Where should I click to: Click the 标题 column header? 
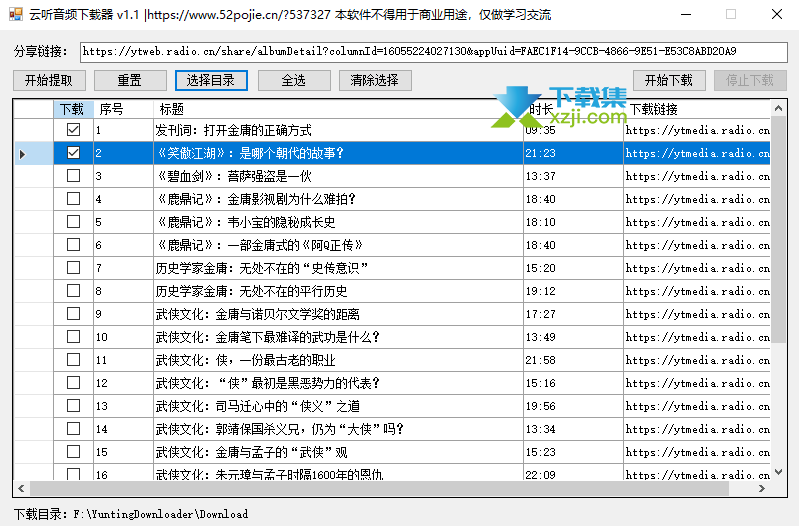pyautogui.click(x=338, y=109)
